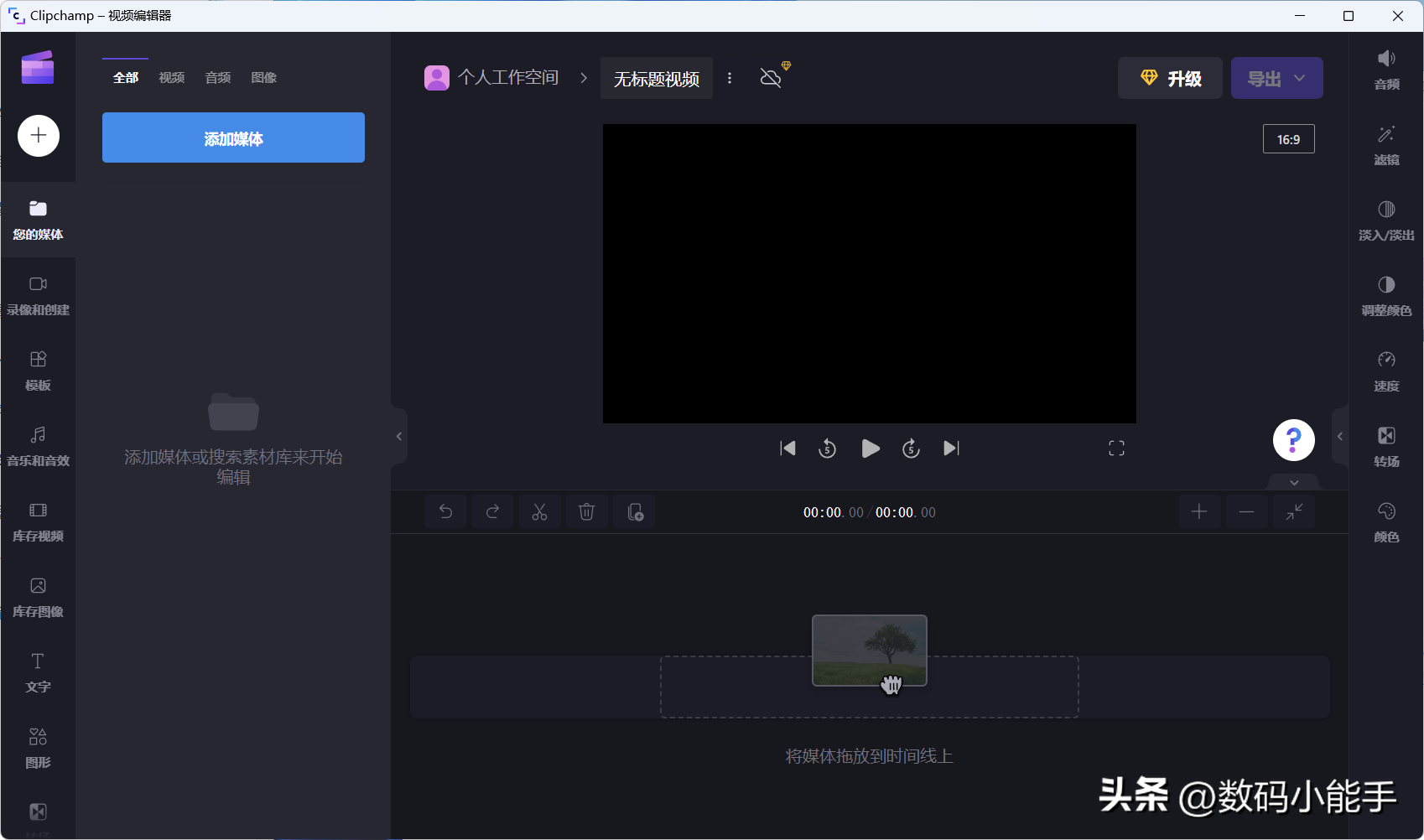Click the undo arrow icon

tap(445, 511)
